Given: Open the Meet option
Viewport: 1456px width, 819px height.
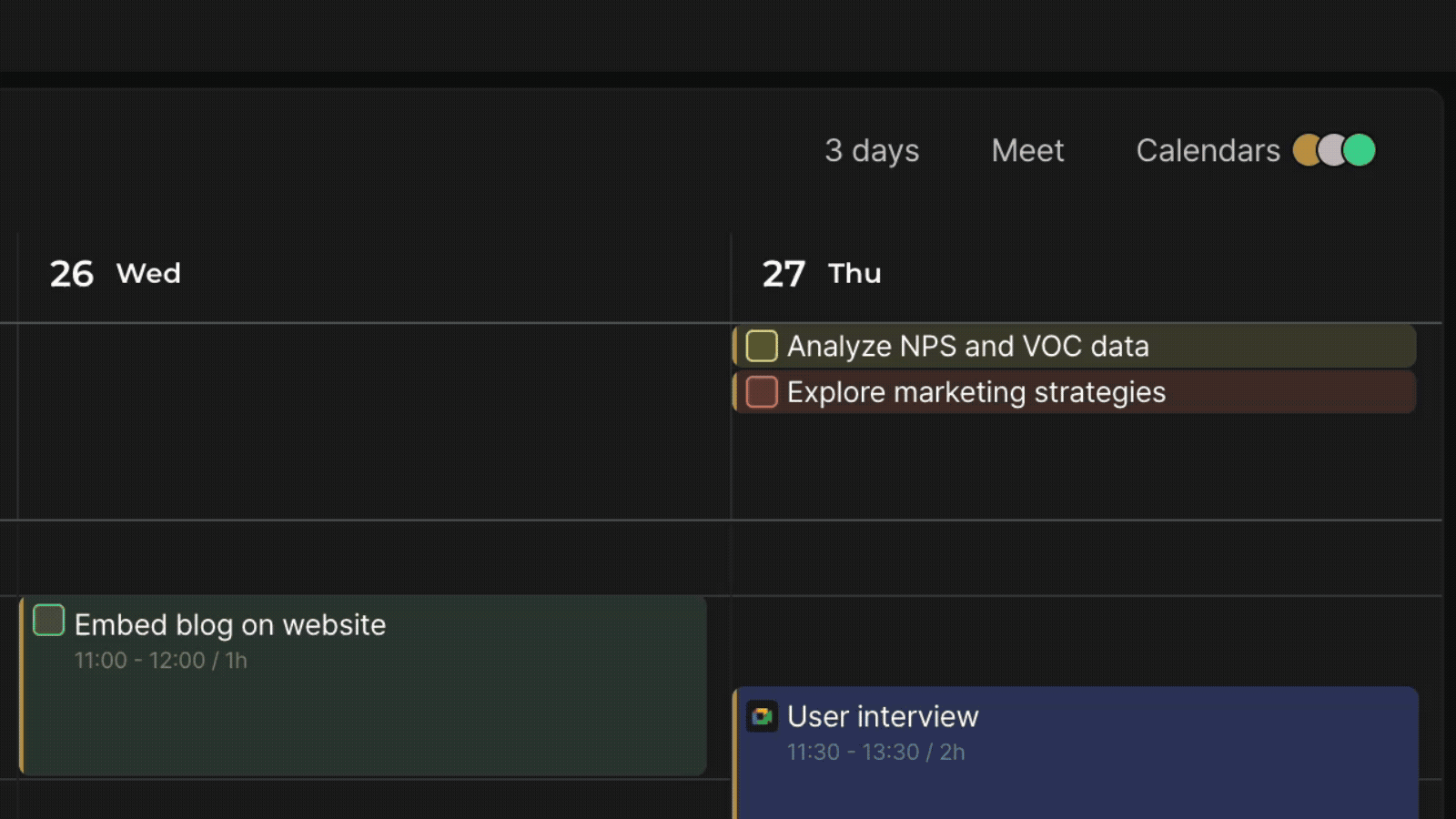Looking at the screenshot, I should pos(1027,150).
